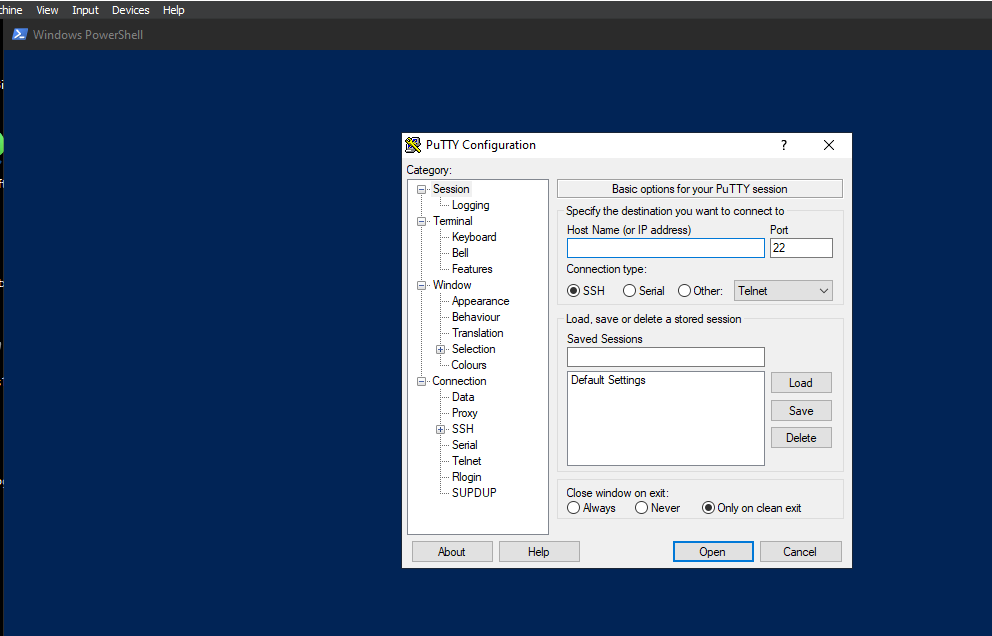Set close window on exit to Always
This screenshot has width=992, height=636.
(574, 508)
